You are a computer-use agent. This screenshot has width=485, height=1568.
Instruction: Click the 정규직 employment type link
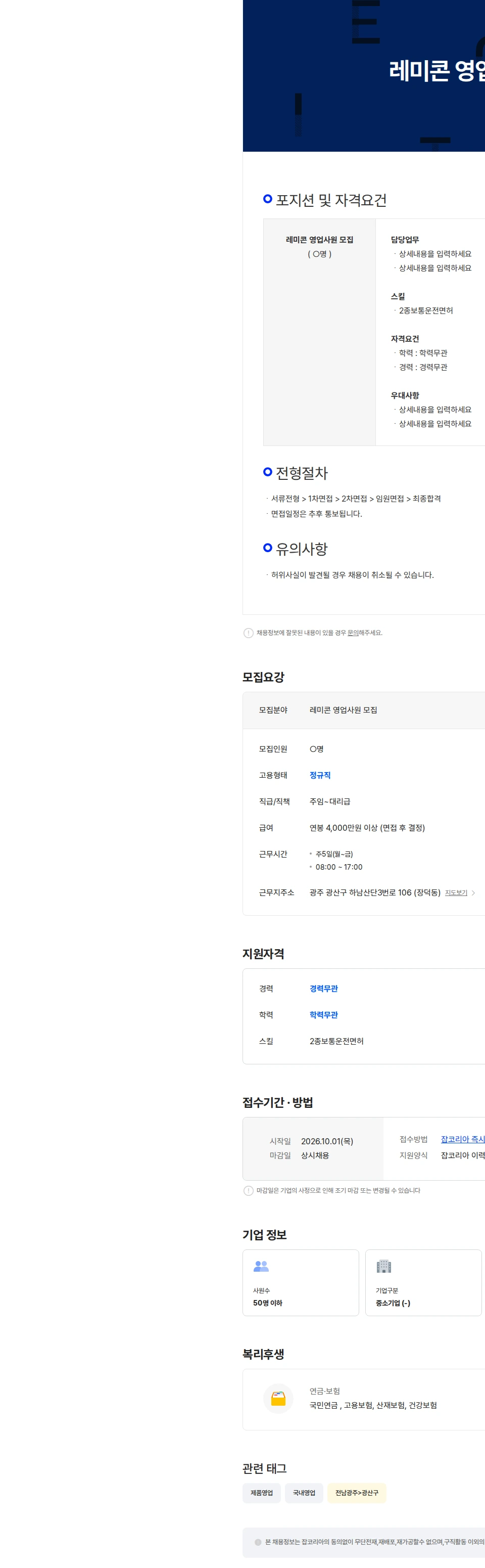(320, 775)
